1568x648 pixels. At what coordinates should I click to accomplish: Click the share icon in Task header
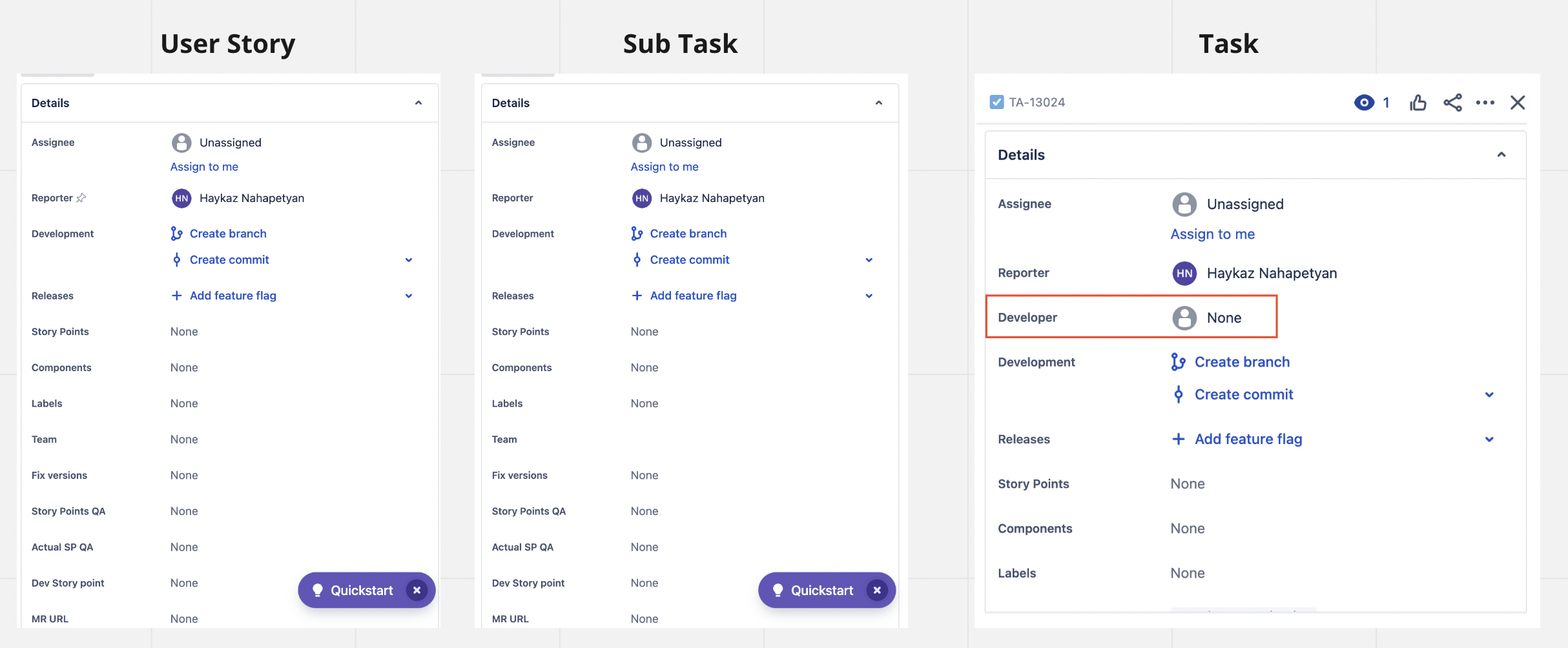click(1452, 103)
